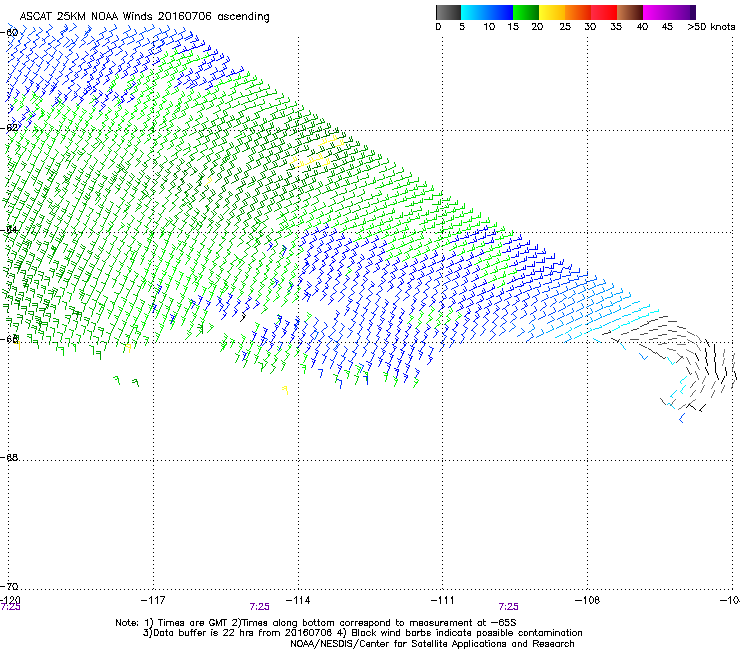Click the brown 35-40 knots legend swatch
The image size is (740, 650).
[630, 12]
